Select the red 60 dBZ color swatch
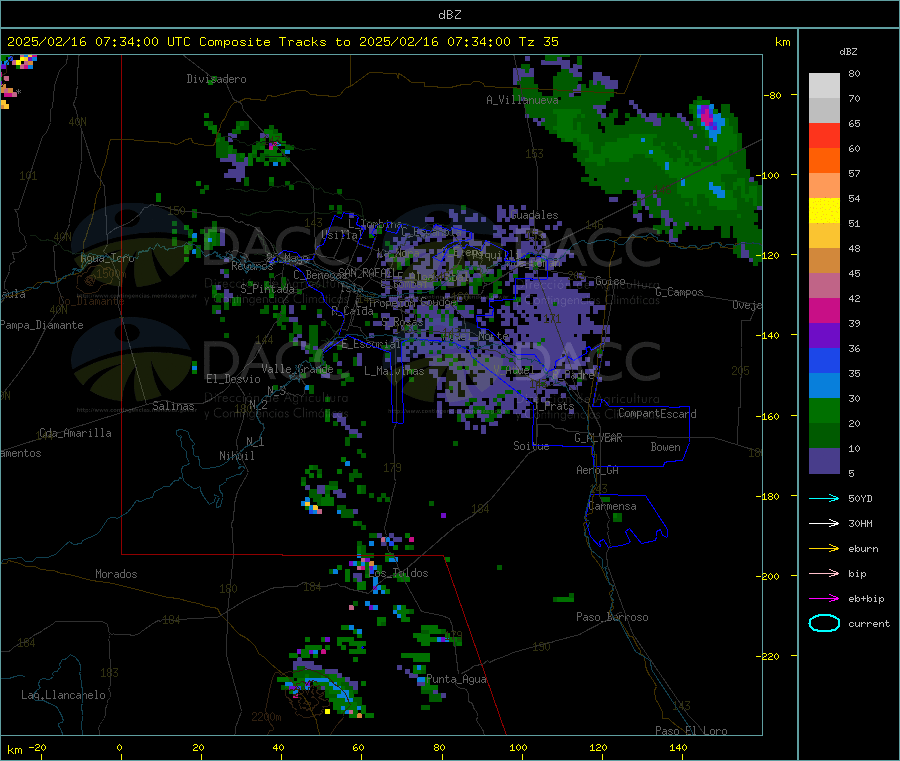Image resolution: width=900 pixels, height=761 pixels. point(824,135)
